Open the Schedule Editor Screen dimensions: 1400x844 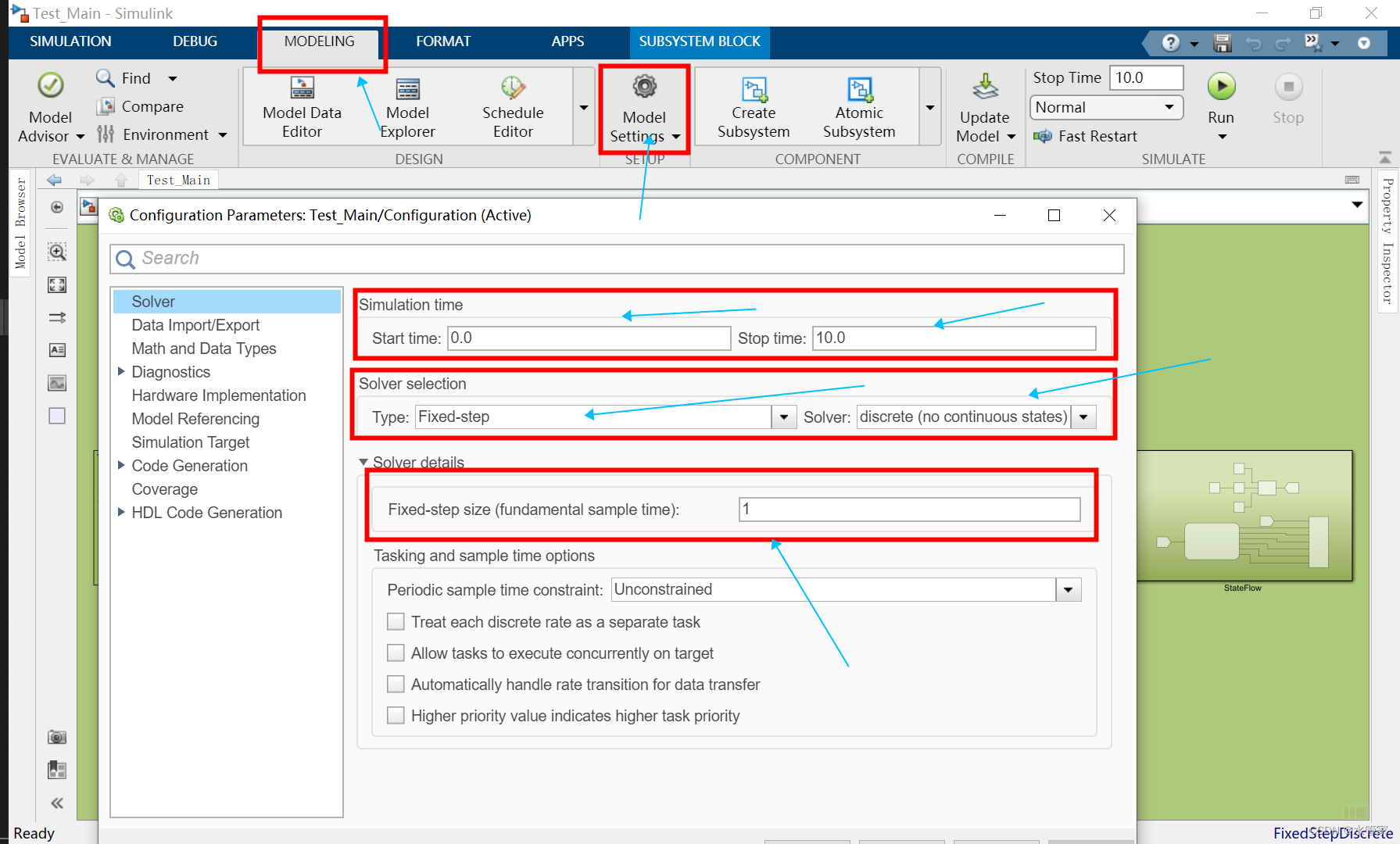(513, 107)
